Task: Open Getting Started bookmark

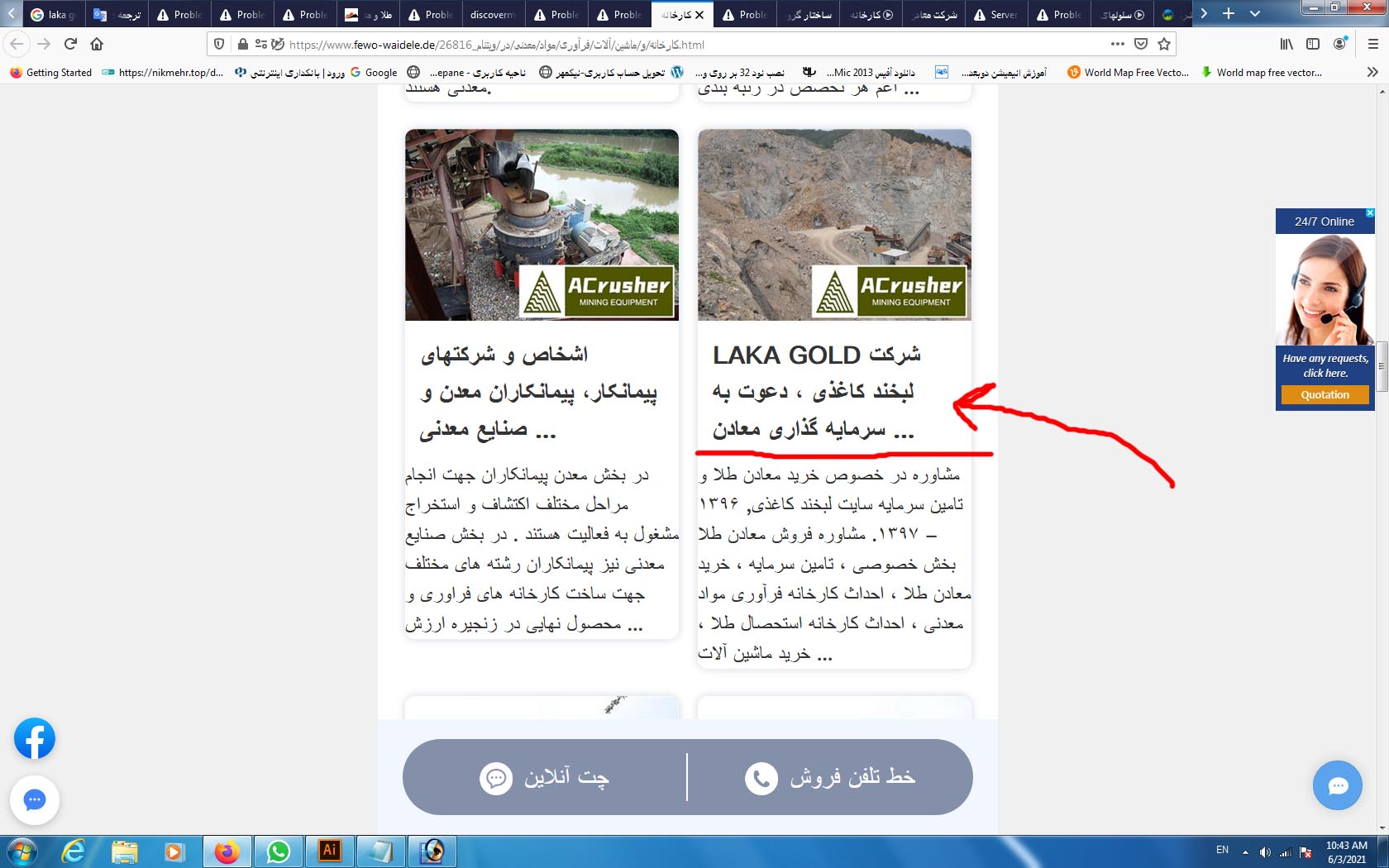Action: tap(50, 72)
